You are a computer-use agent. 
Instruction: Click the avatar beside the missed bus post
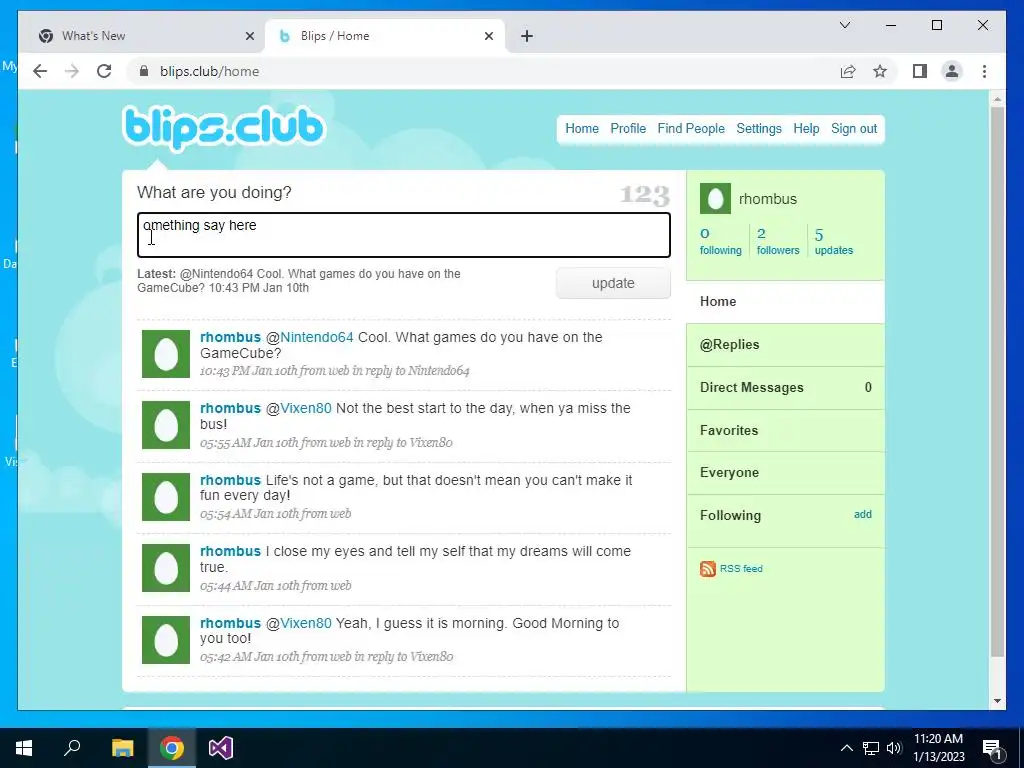(166, 425)
